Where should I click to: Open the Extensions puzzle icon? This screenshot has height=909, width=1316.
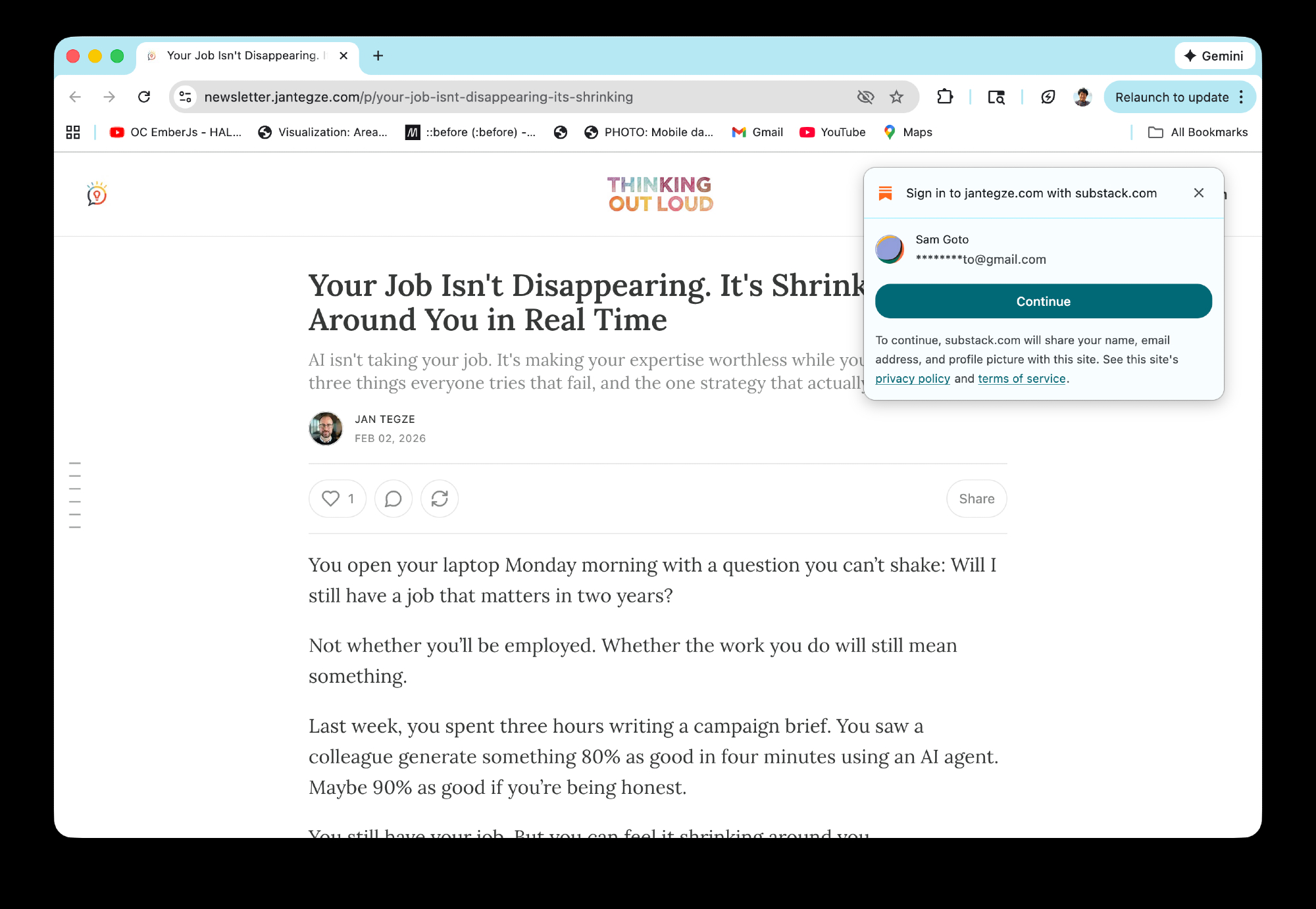[945, 97]
